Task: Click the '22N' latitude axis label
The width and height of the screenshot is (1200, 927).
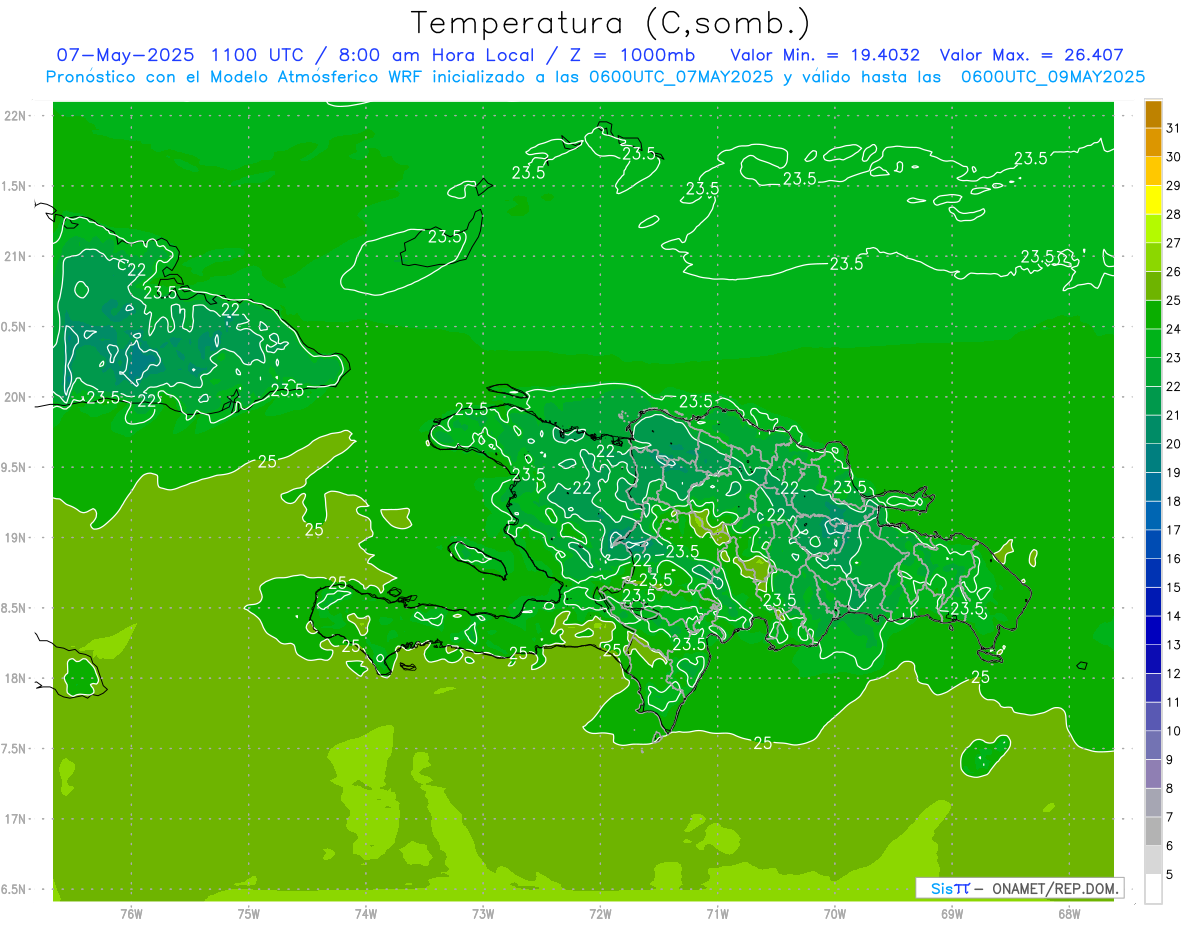Action: point(15,116)
